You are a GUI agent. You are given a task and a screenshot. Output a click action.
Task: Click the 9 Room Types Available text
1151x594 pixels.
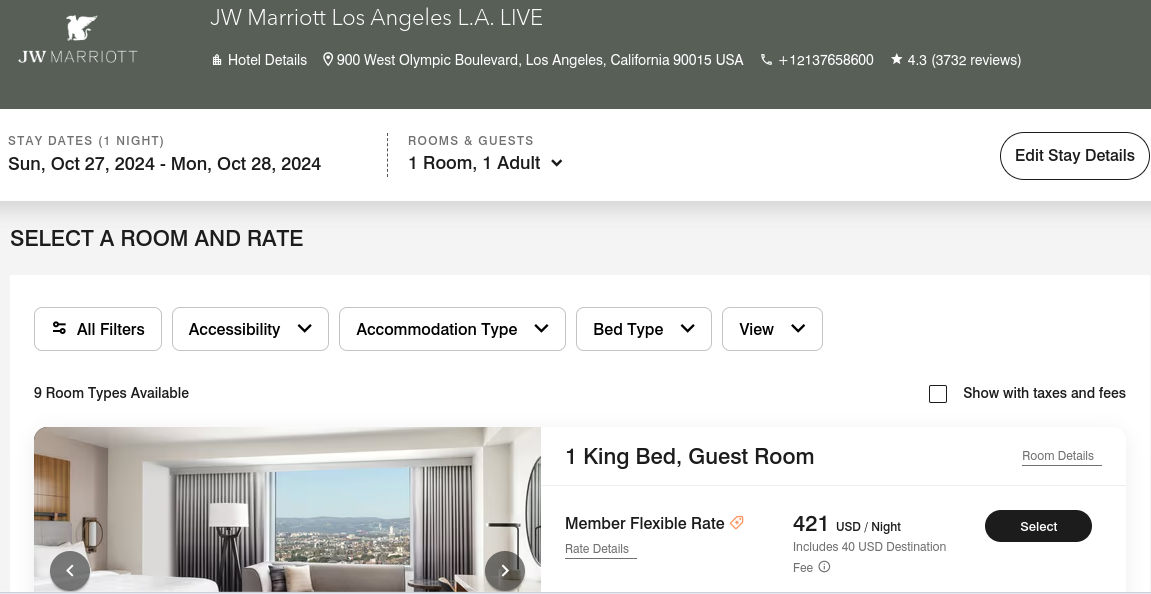[x=112, y=394]
